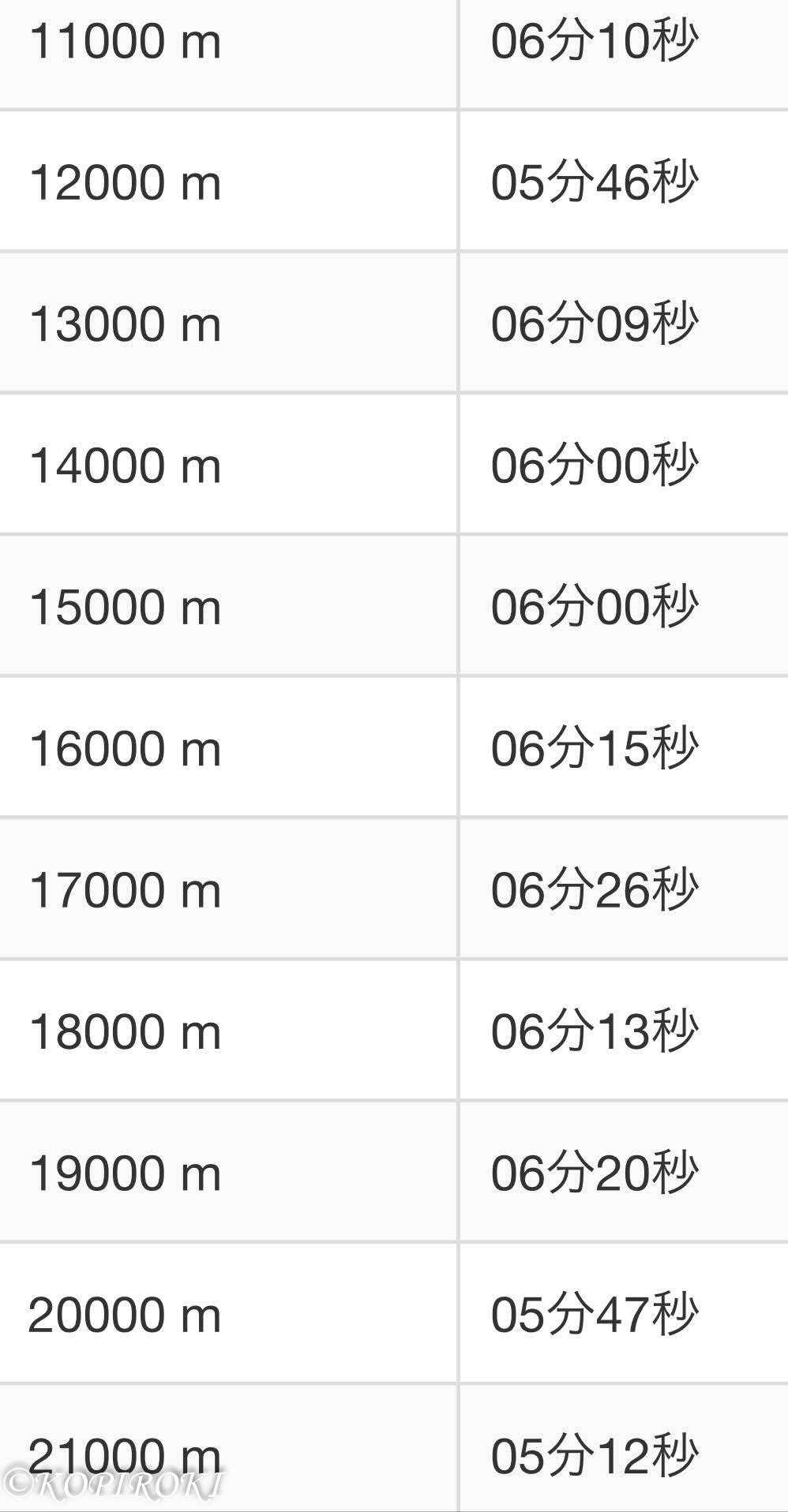Screen dimensions: 788x1512
Task: Click the 16000 m distance cell
Action: [125, 748]
